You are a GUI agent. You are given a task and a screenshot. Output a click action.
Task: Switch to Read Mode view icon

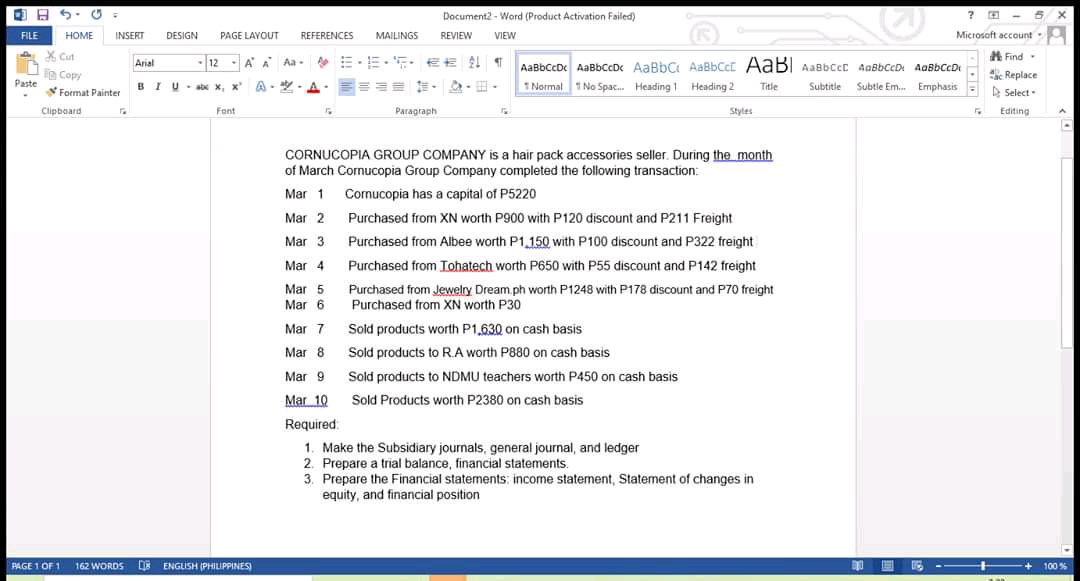pyautogui.click(x=858, y=566)
